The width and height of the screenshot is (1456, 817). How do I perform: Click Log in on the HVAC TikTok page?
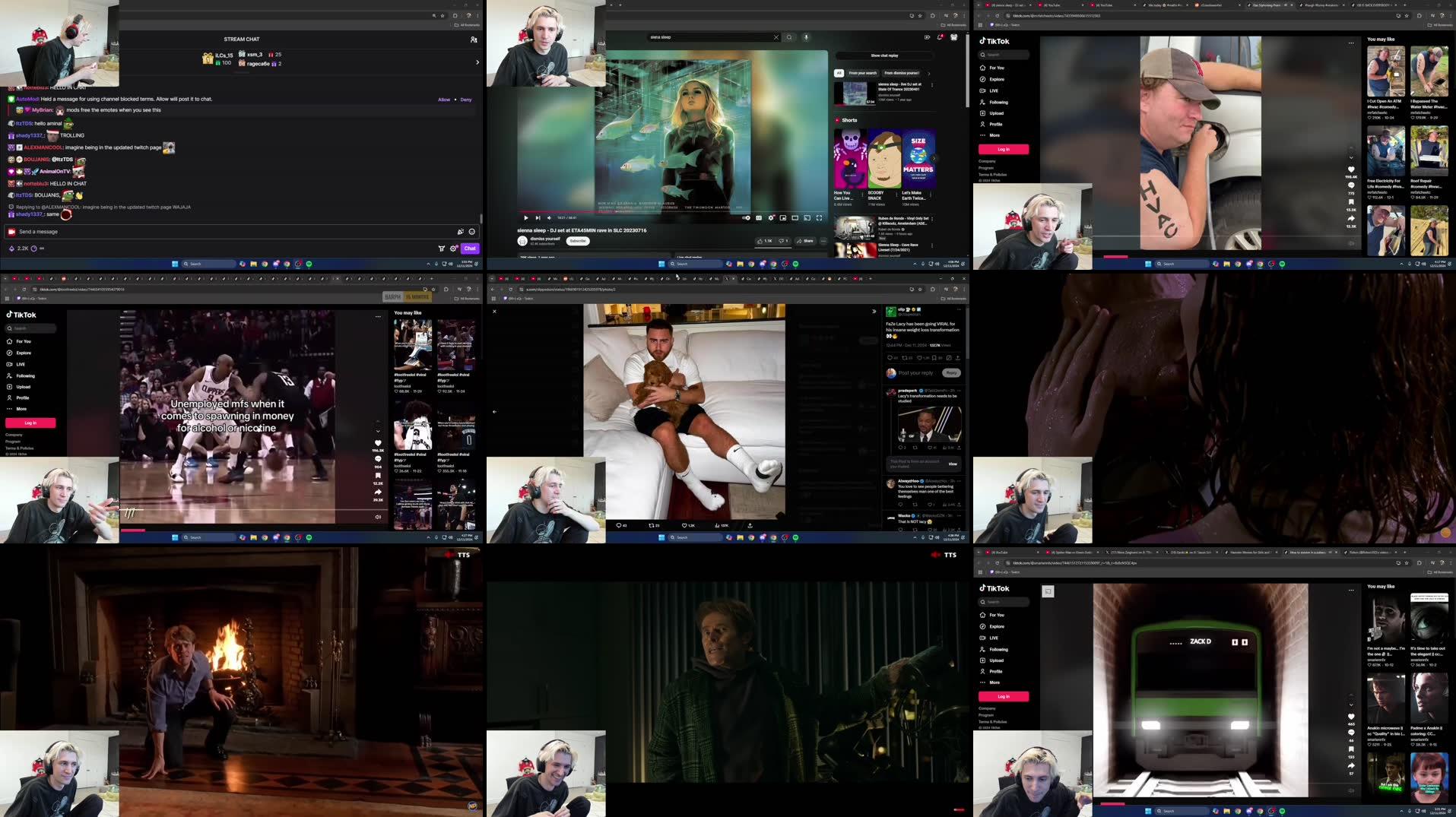(x=1004, y=150)
